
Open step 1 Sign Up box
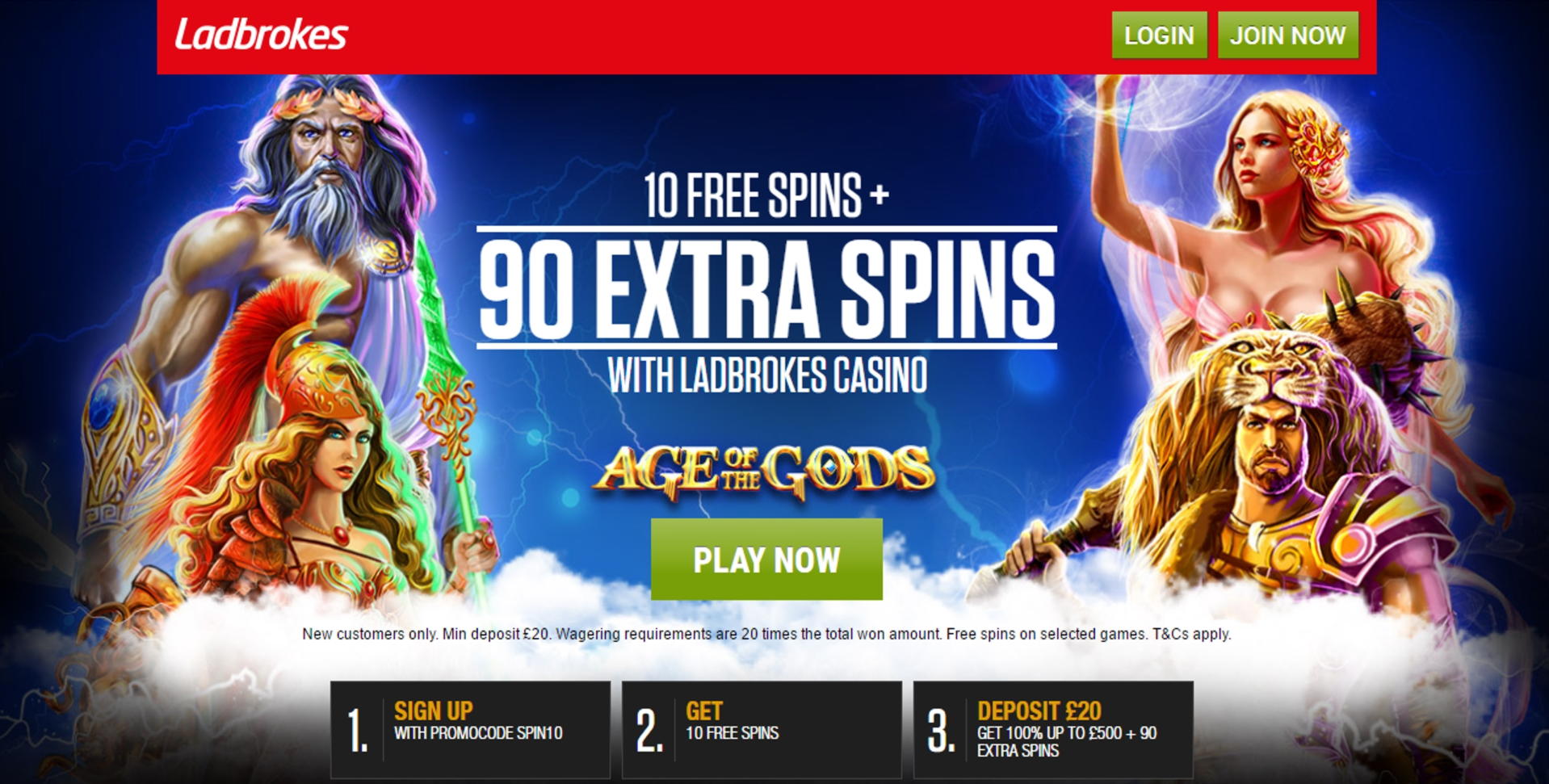click(470, 730)
